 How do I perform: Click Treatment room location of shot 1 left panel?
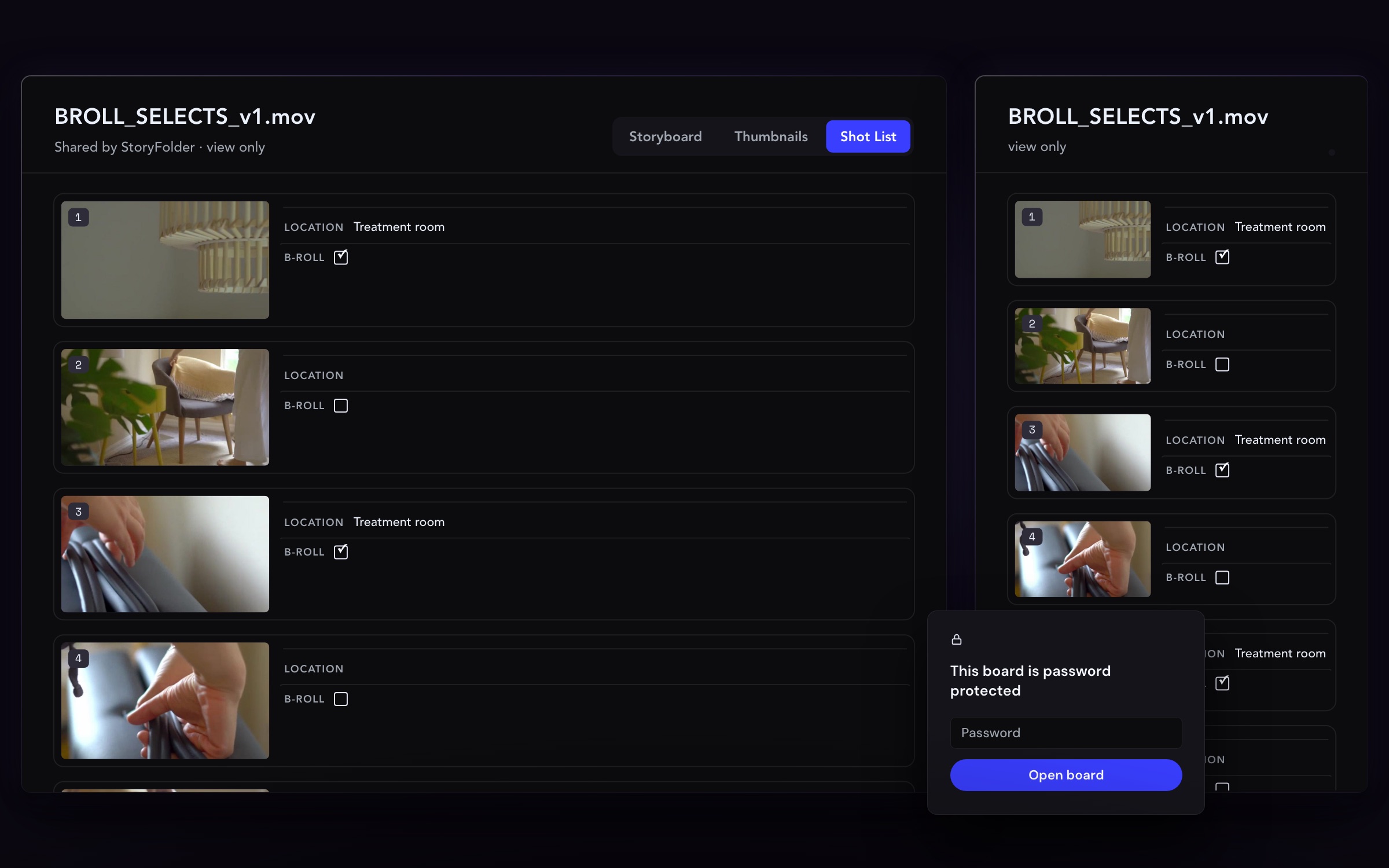pos(399,227)
